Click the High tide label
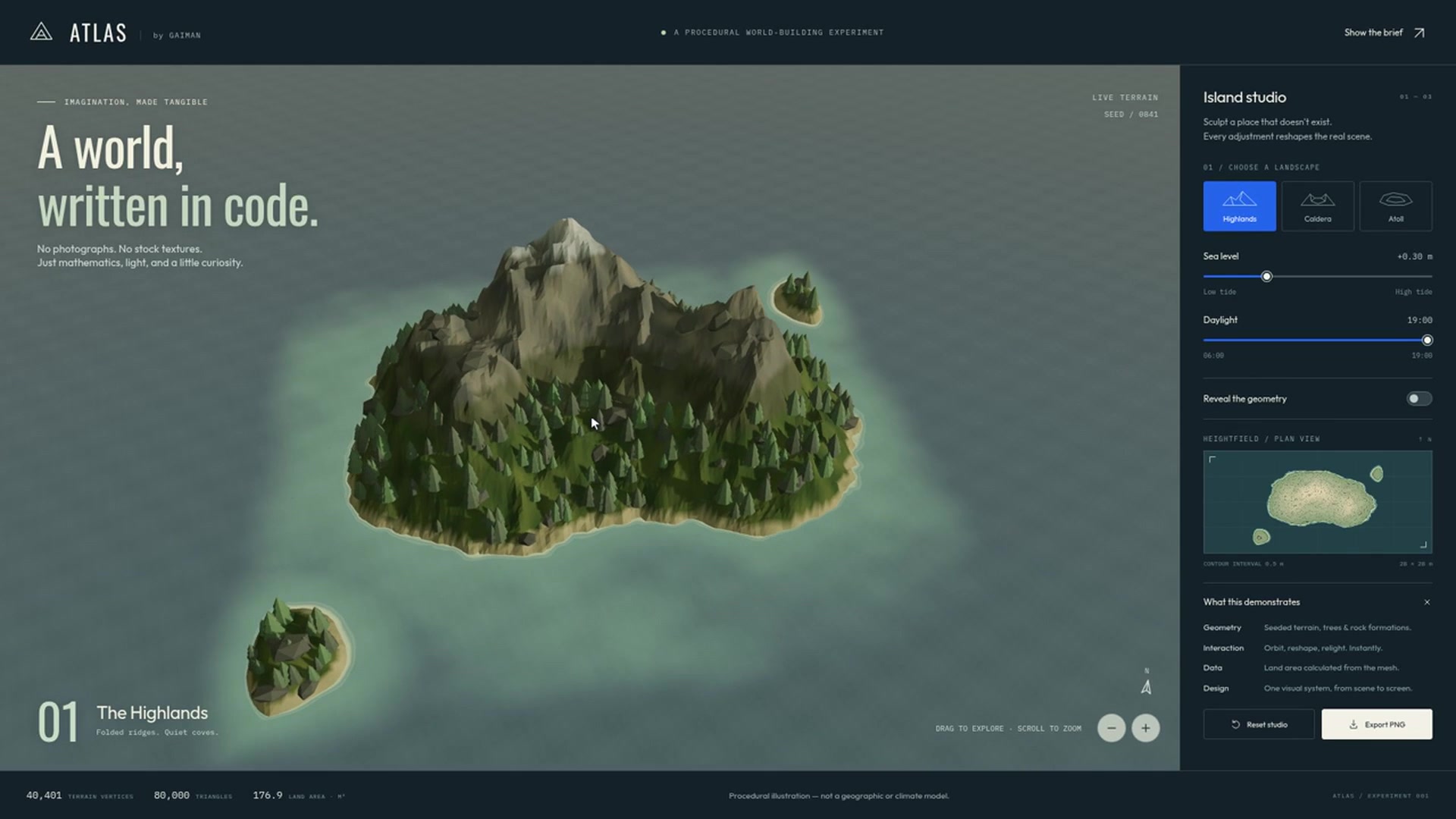1456x819 pixels. point(1414,292)
